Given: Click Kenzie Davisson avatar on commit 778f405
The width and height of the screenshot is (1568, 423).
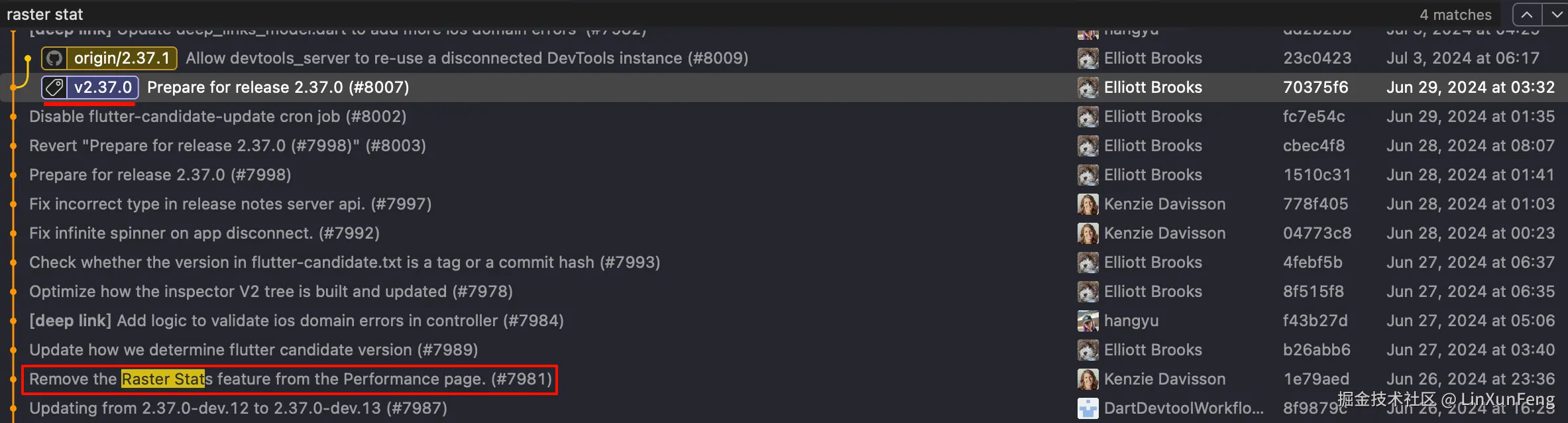Looking at the screenshot, I should (1088, 204).
